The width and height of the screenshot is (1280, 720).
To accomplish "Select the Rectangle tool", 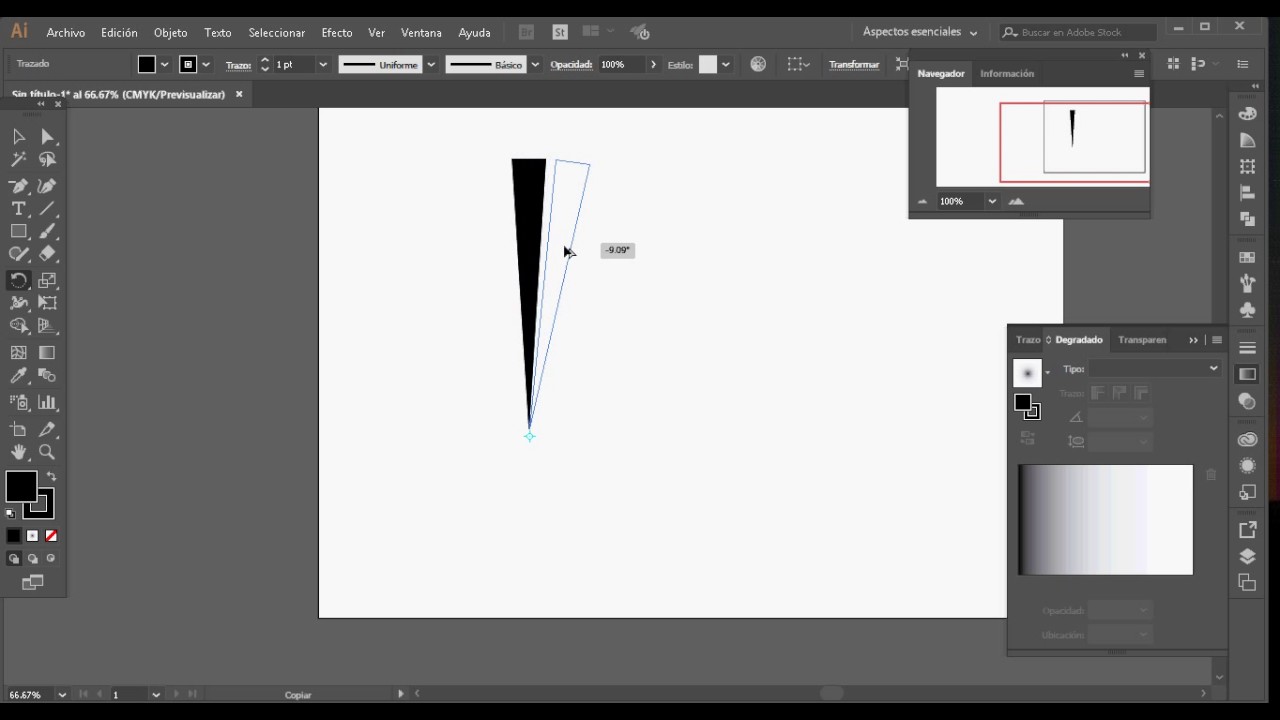I will pyautogui.click(x=19, y=232).
